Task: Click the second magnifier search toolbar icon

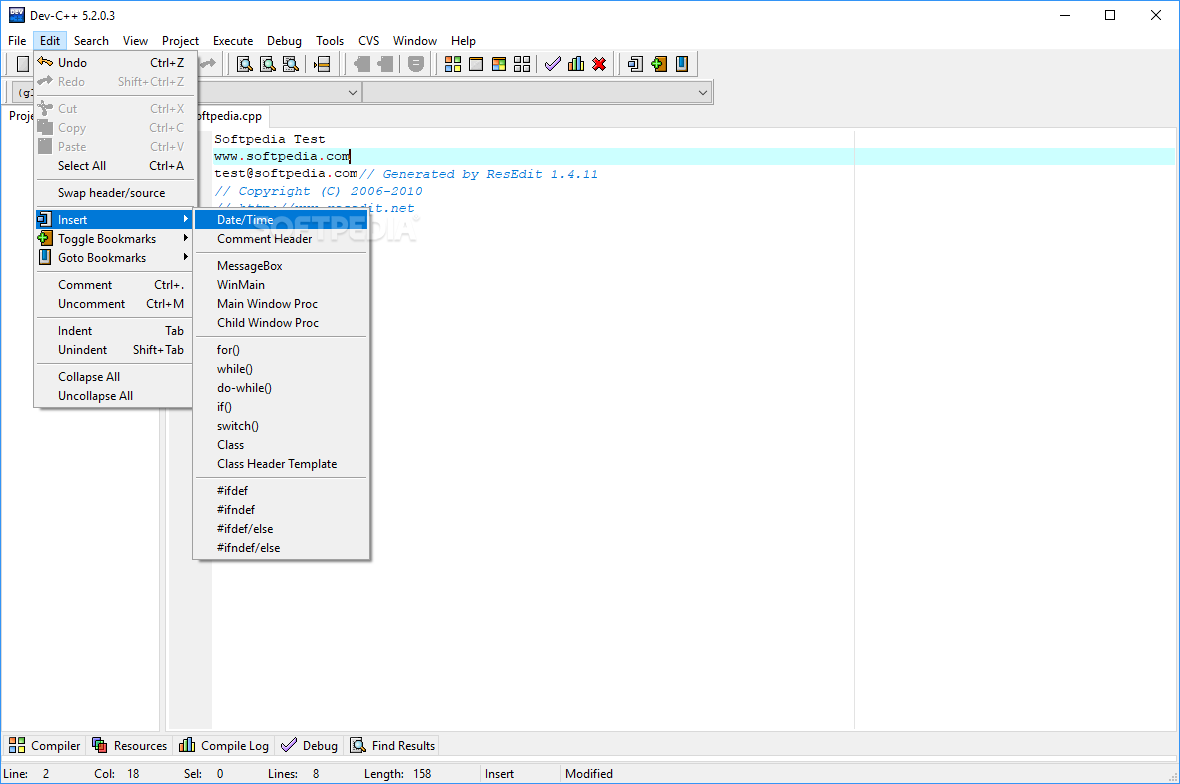Action: point(268,64)
